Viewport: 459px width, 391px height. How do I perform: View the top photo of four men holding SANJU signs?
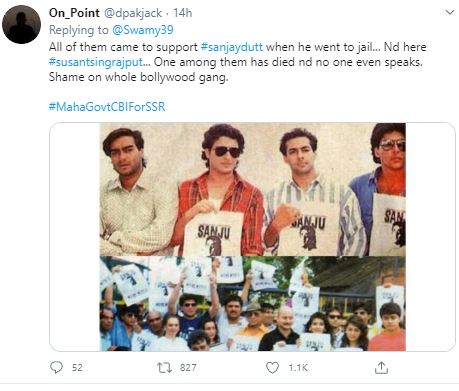[253, 189]
